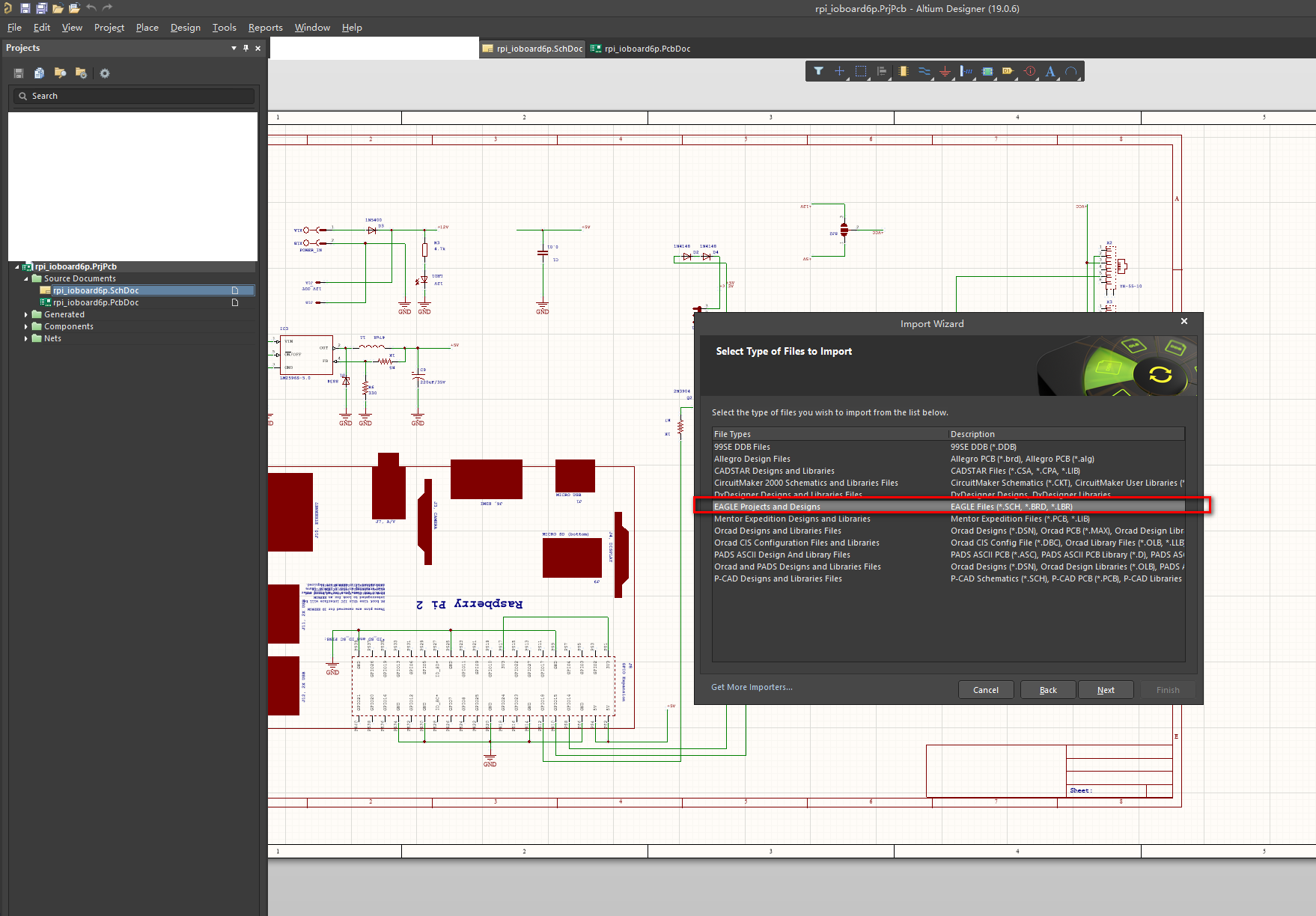
Task: Select the place text string tool
Action: tap(1050, 71)
